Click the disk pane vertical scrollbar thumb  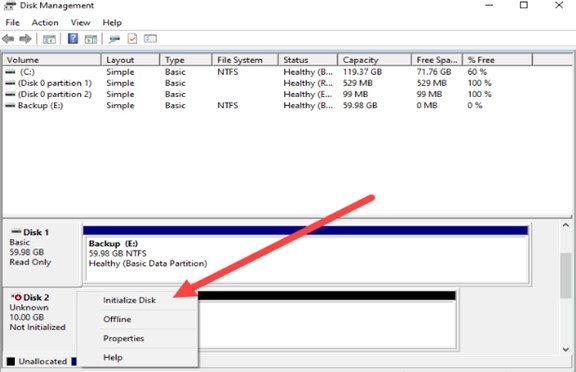tap(566, 275)
